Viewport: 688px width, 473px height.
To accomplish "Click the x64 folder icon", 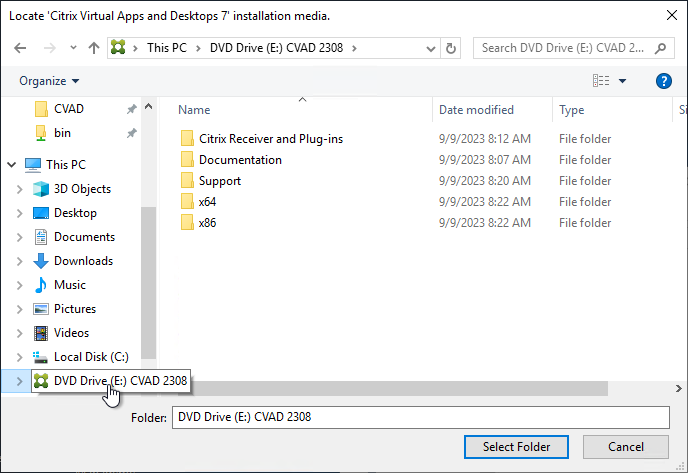I will (187, 202).
